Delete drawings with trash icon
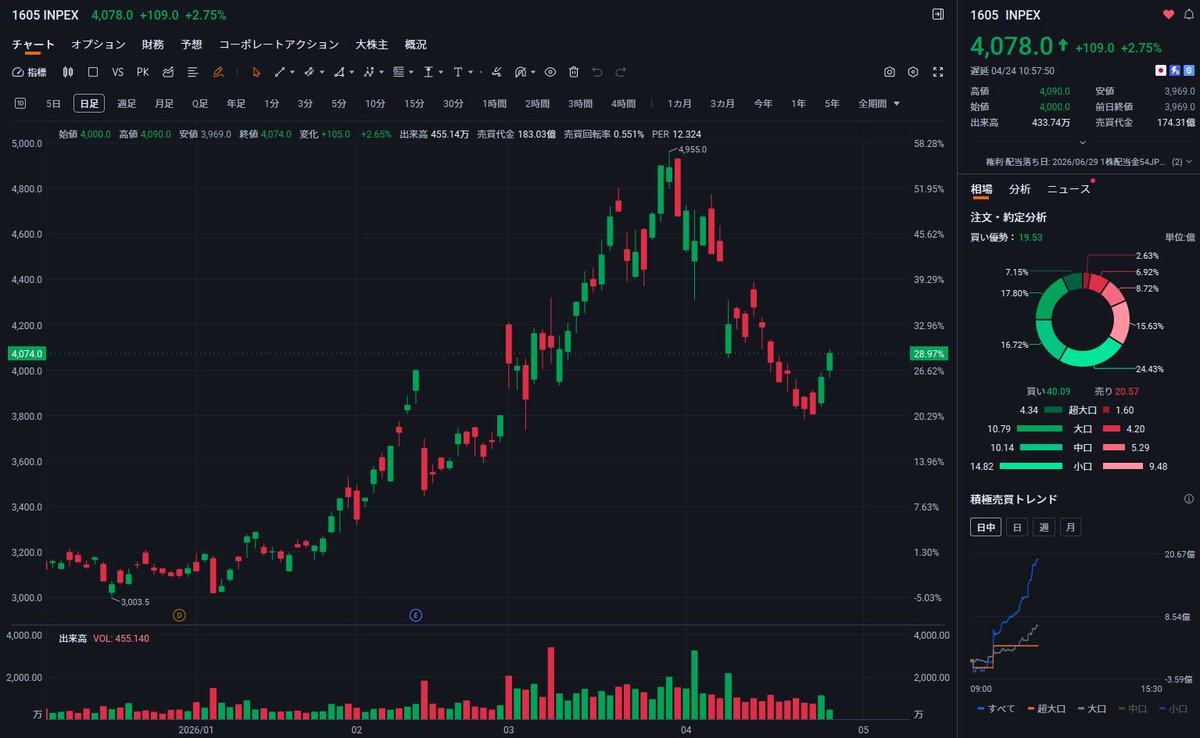This screenshot has height=738, width=1200. [x=573, y=72]
